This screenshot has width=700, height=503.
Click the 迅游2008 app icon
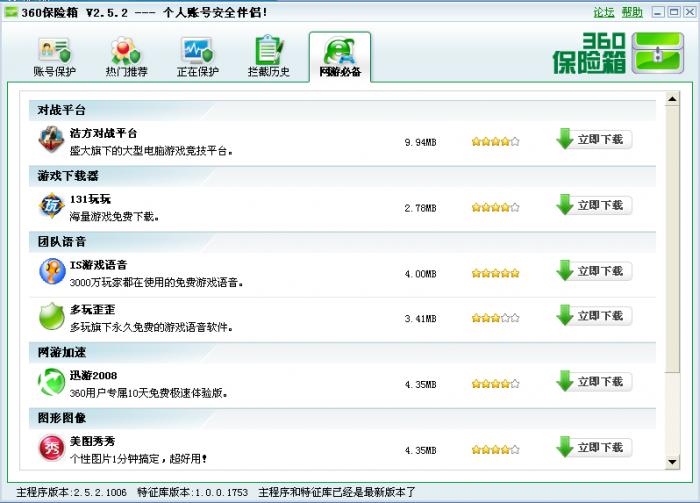tap(51, 382)
